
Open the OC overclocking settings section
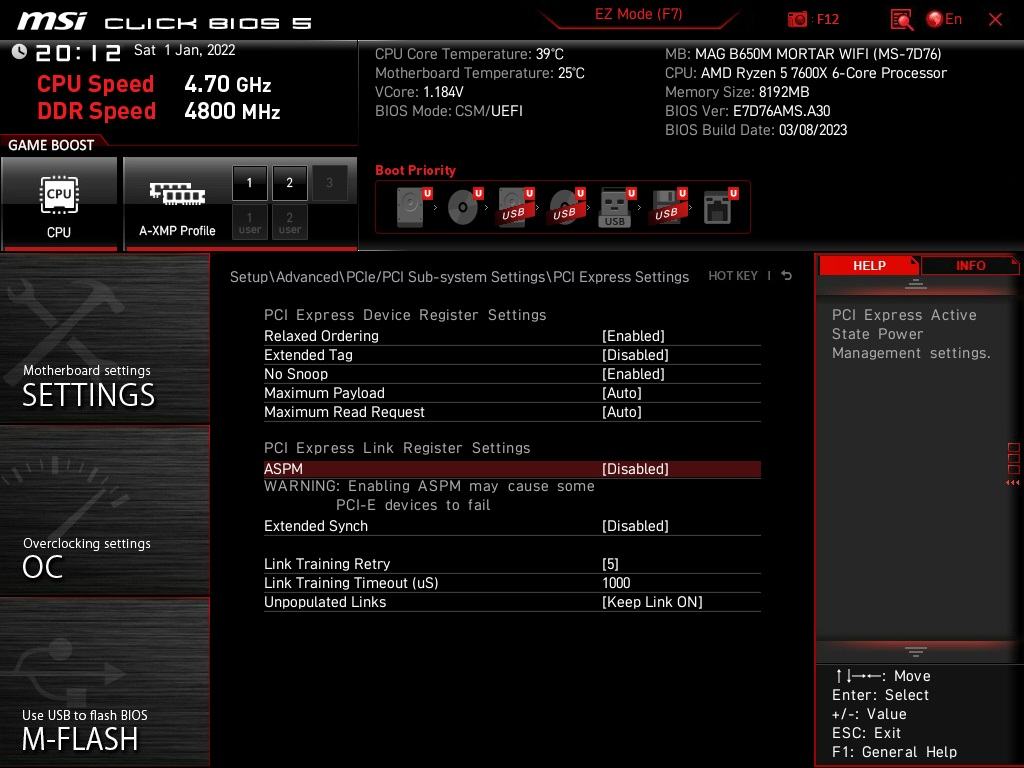(104, 511)
